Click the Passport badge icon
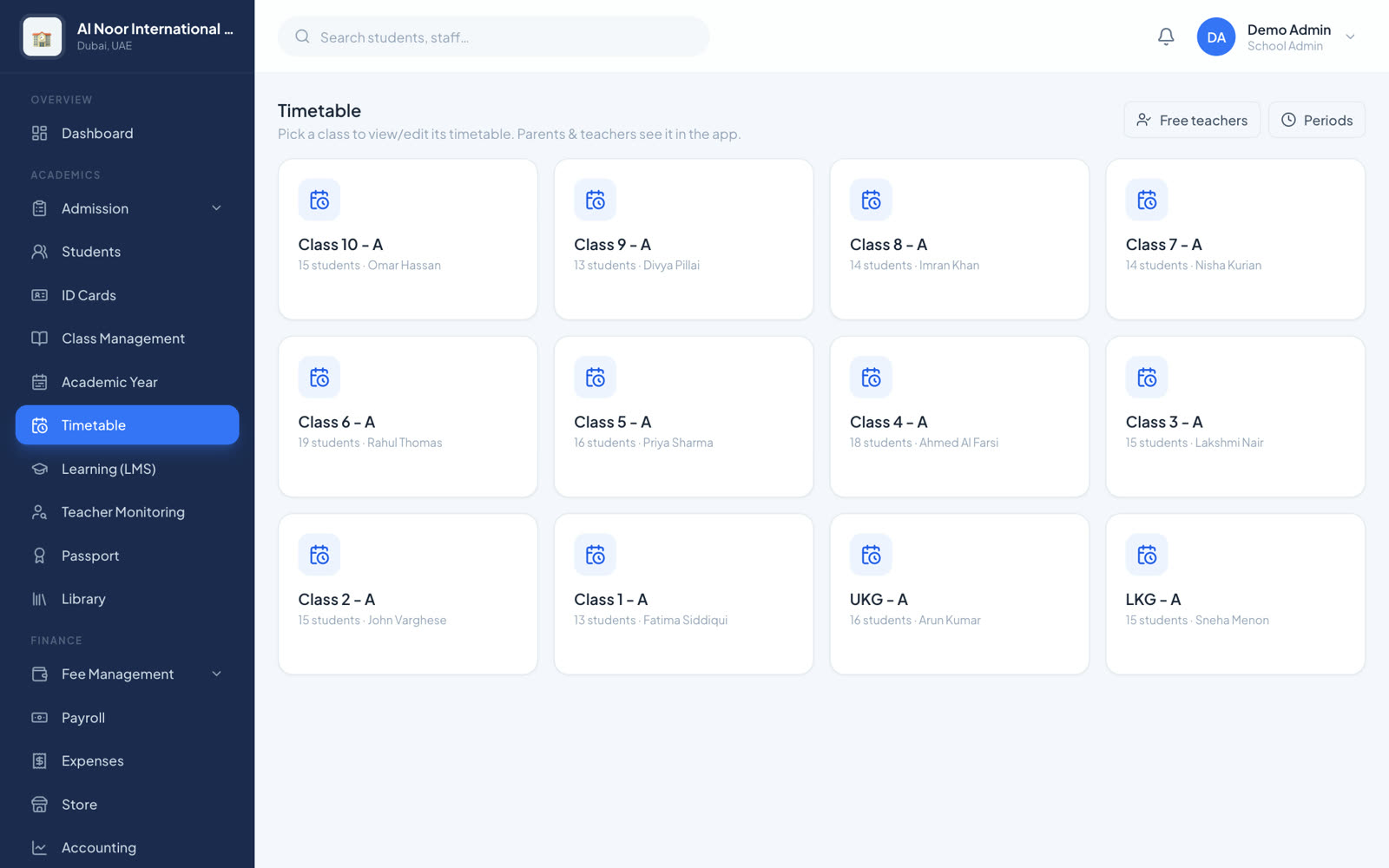The height and width of the screenshot is (868, 1389). [39, 556]
